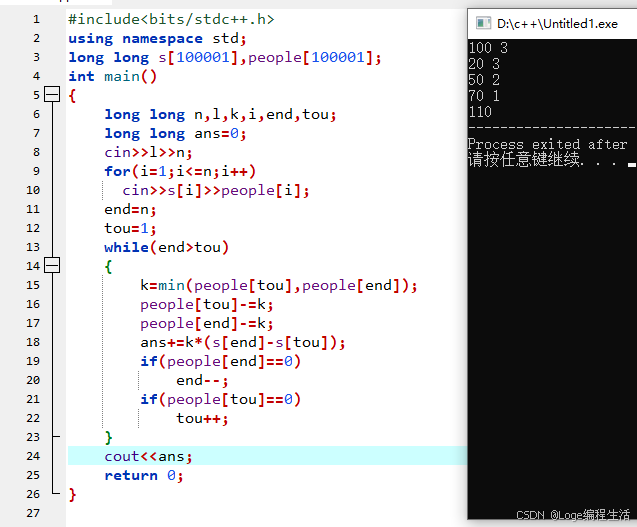Viewport: 637px width, 527px height.
Task: Click 'int main()' in the code
Action: click(x=113, y=76)
